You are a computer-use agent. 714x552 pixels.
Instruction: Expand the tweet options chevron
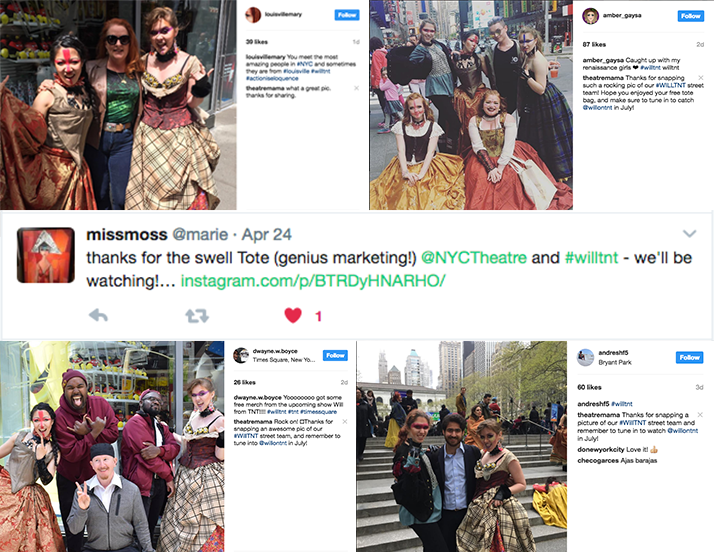(689, 234)
